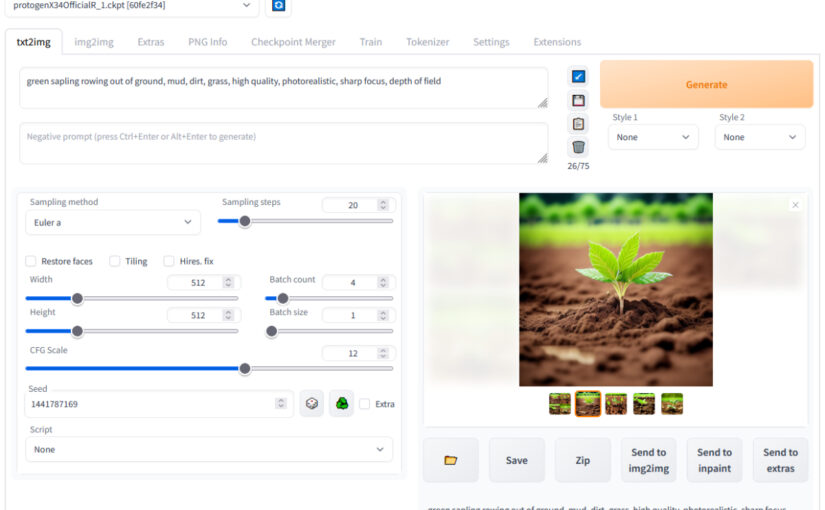Select the fifth gallery thumbnail

coord(672,404)
